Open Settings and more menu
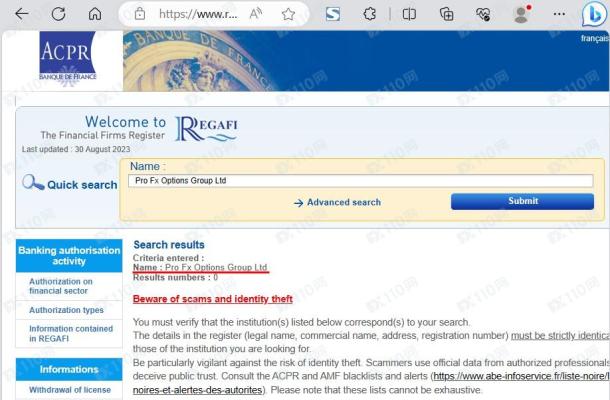The image size is (610, 400). (559, 14)
